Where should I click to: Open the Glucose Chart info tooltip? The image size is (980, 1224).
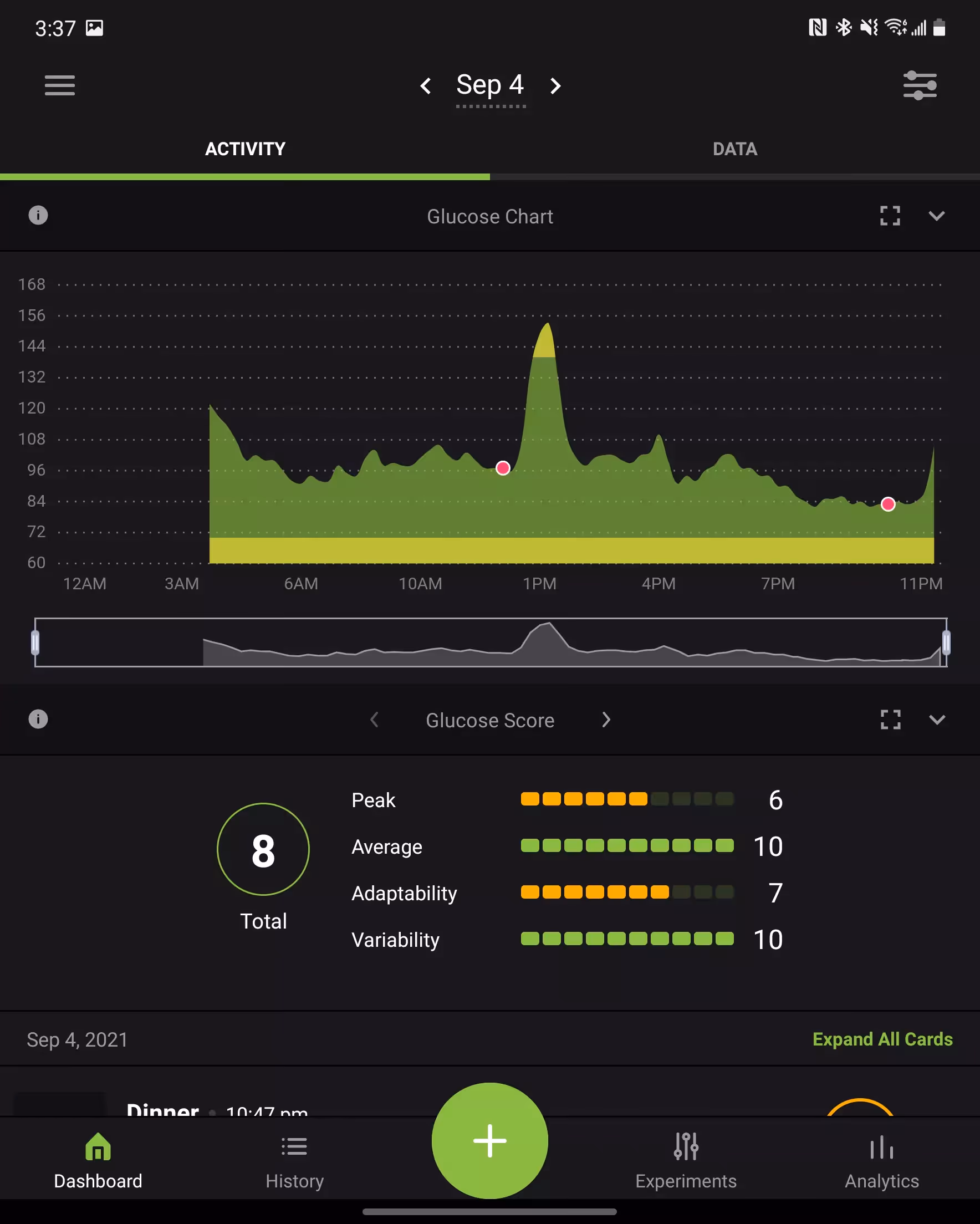[38, 216]
